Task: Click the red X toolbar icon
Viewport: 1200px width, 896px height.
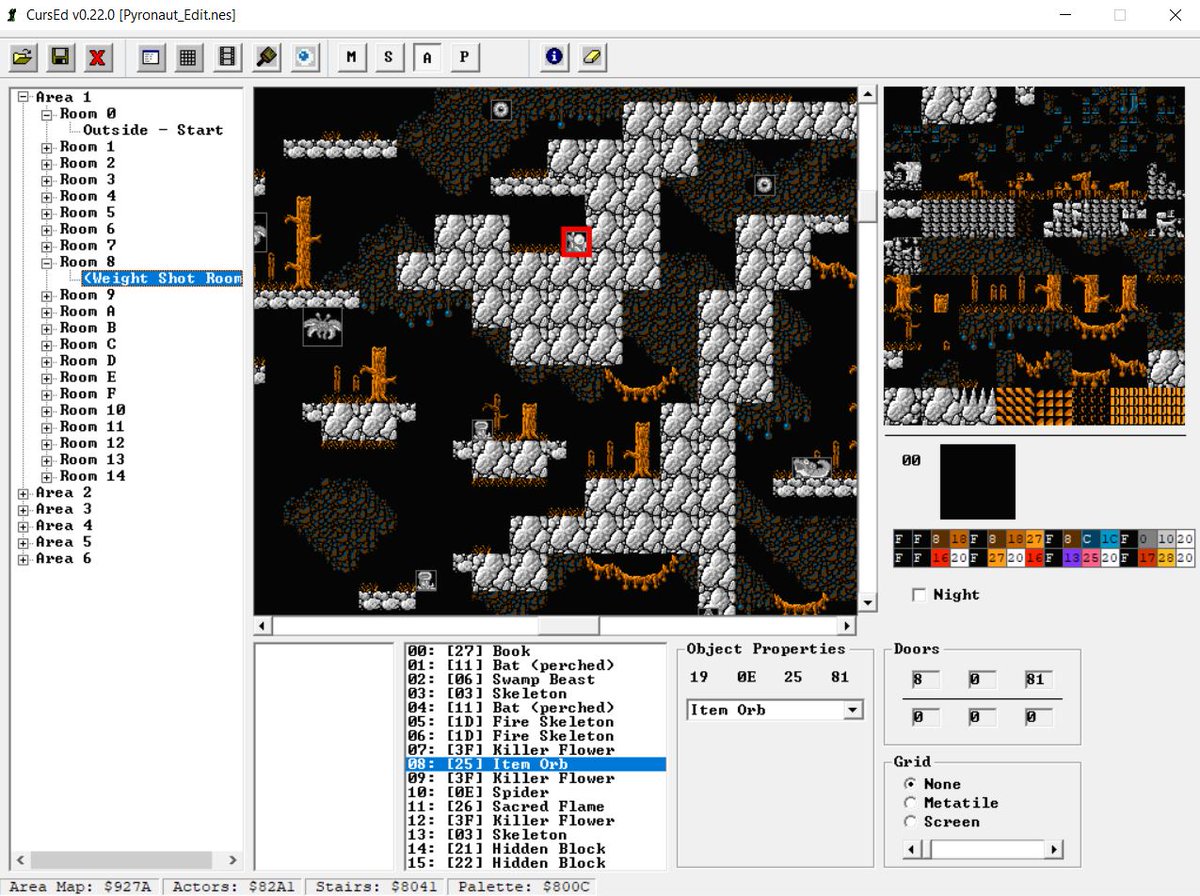Action: (97, 57)
